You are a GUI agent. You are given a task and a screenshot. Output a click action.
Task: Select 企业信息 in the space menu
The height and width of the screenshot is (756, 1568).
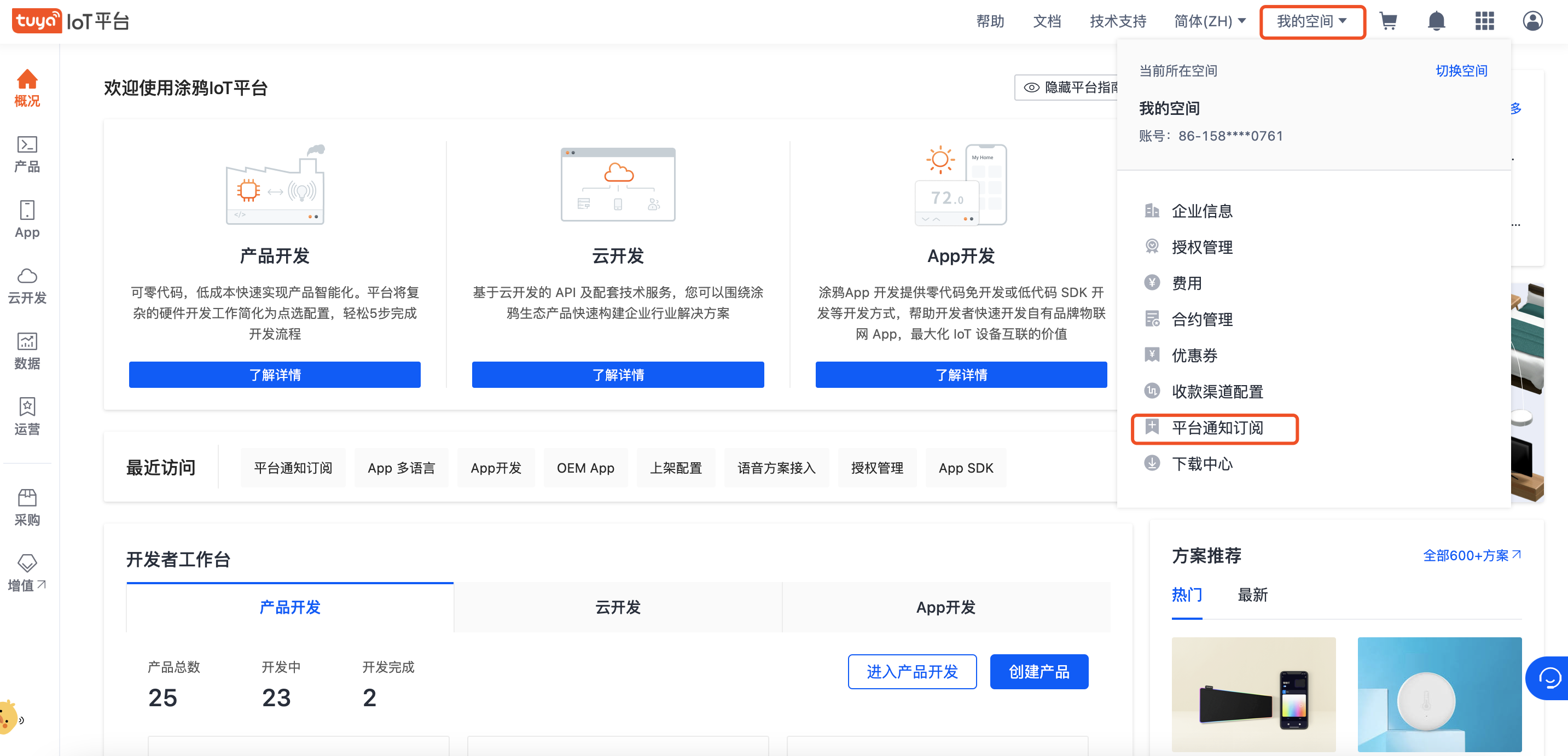[x=1202, y=211]
